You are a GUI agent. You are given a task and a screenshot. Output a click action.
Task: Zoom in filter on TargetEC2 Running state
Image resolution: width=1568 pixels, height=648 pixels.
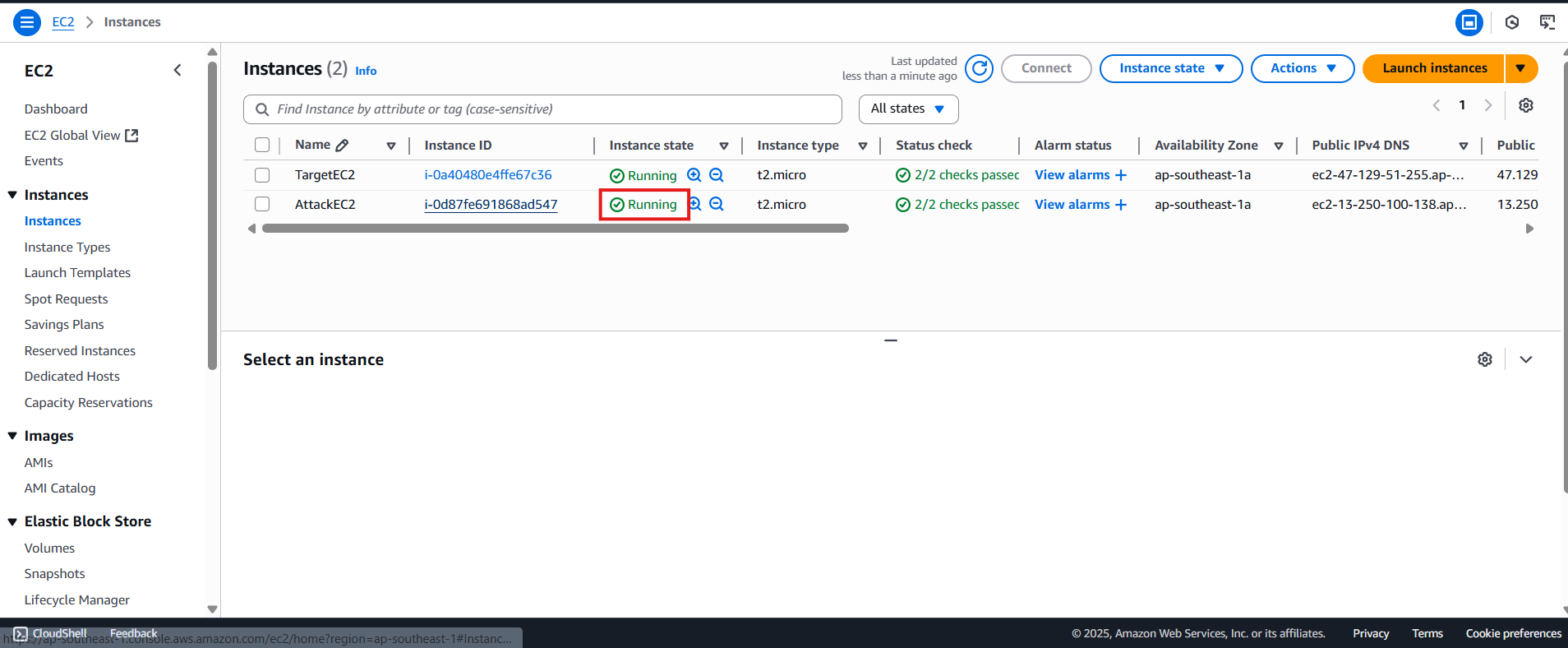[x=694, y=175]
